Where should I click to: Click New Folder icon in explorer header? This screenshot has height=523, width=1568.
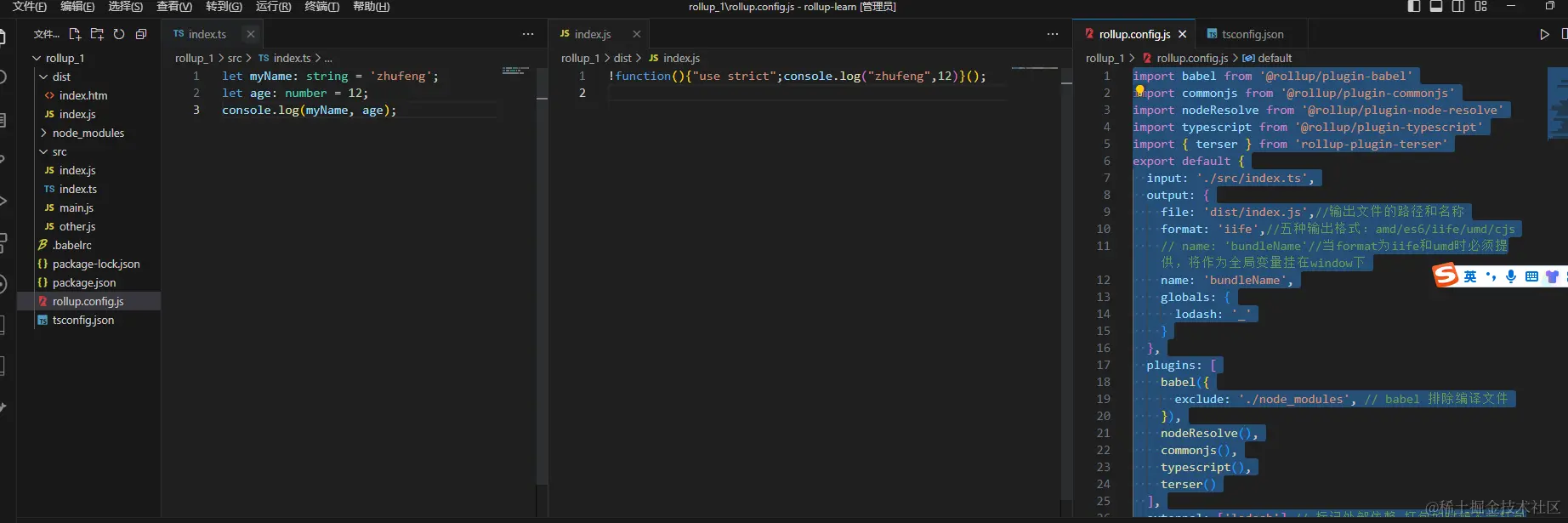click(x=97, y=34)
